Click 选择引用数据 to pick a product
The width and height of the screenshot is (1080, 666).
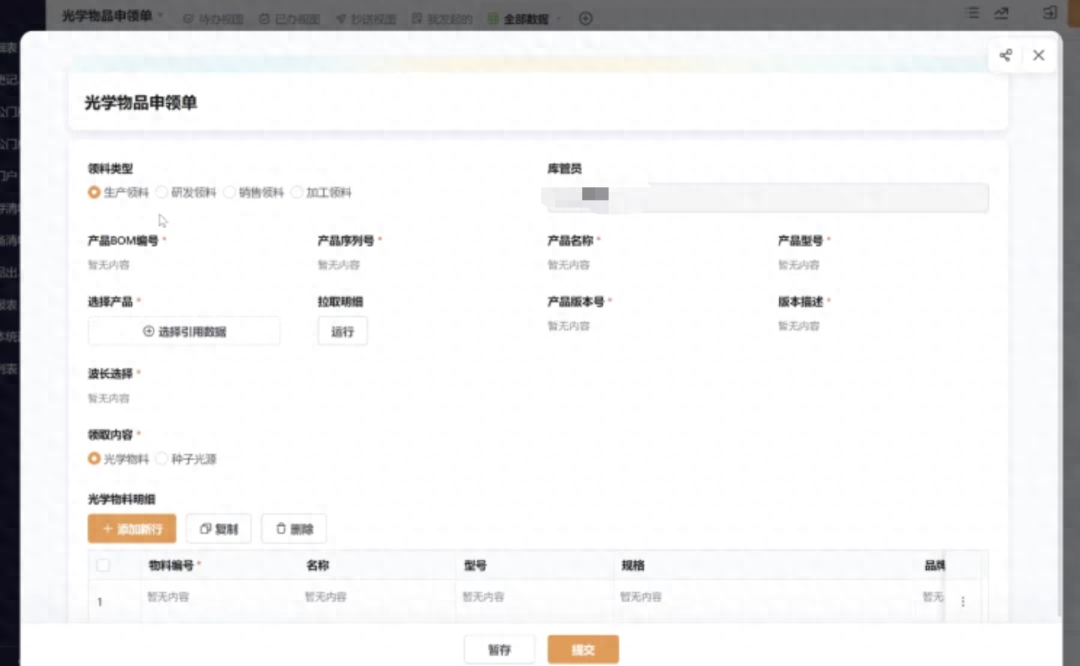click(x=183, y=330)
